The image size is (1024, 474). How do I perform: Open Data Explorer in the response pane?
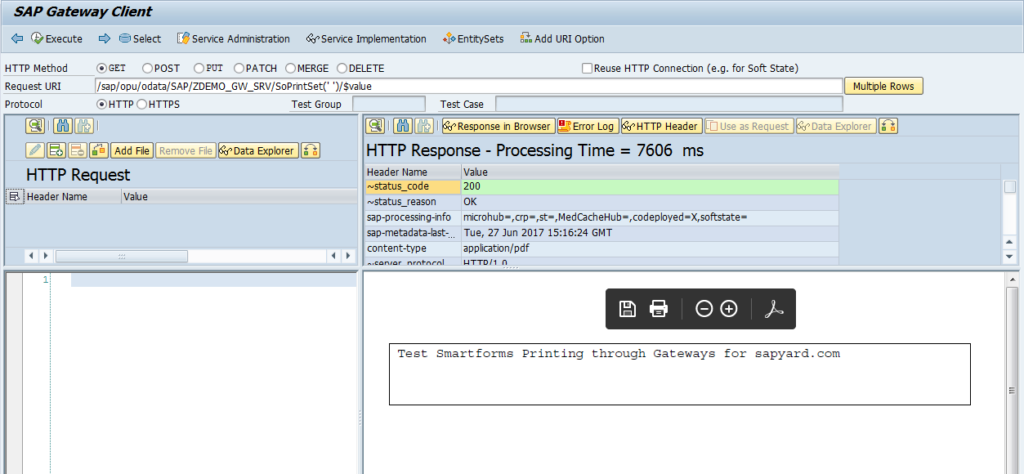836,126
